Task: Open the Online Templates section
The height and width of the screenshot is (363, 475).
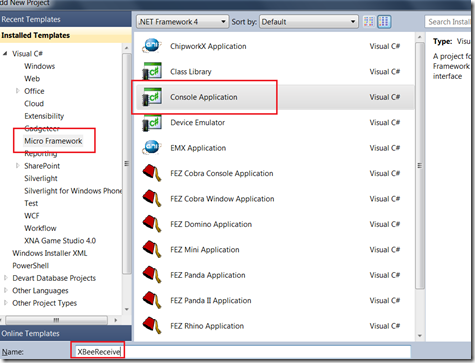Action: click(x=66, y=333)
